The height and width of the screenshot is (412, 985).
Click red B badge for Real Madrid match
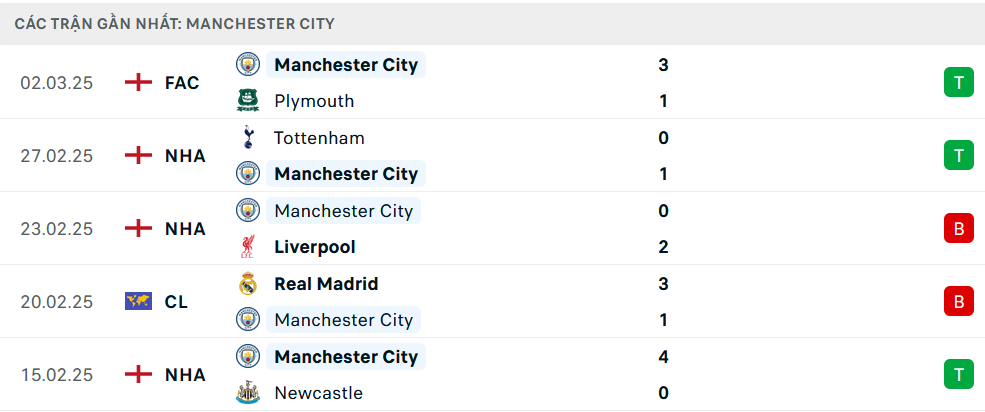tap(958, 301)
